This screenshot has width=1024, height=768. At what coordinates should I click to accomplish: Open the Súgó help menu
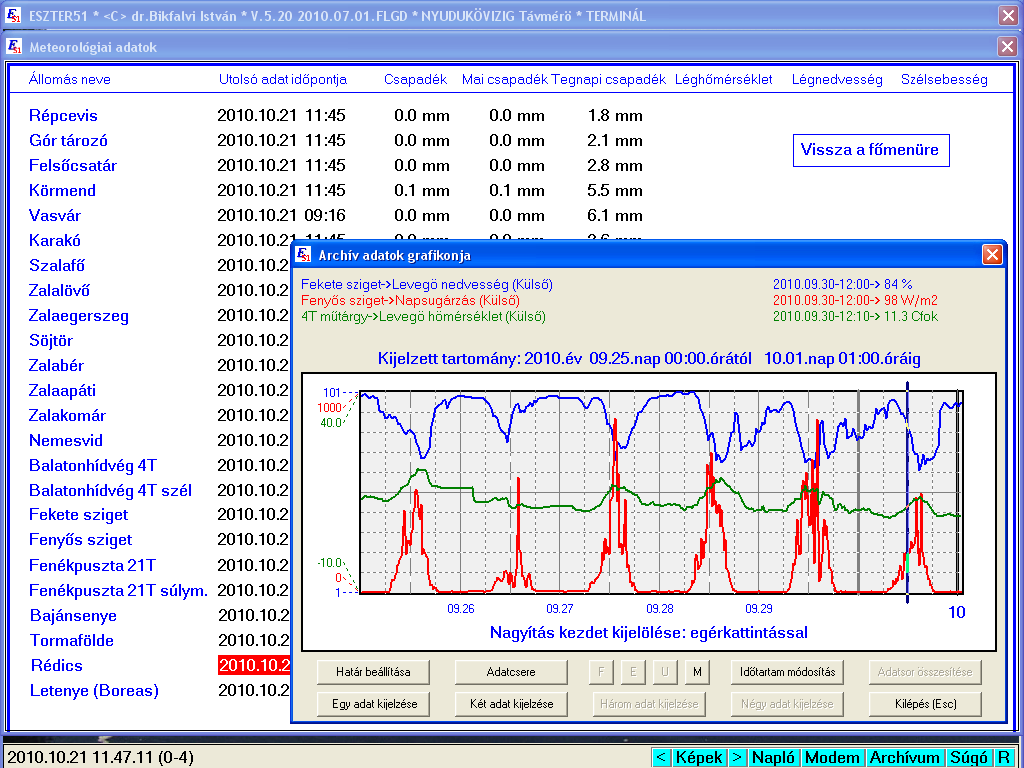point(968,758)
